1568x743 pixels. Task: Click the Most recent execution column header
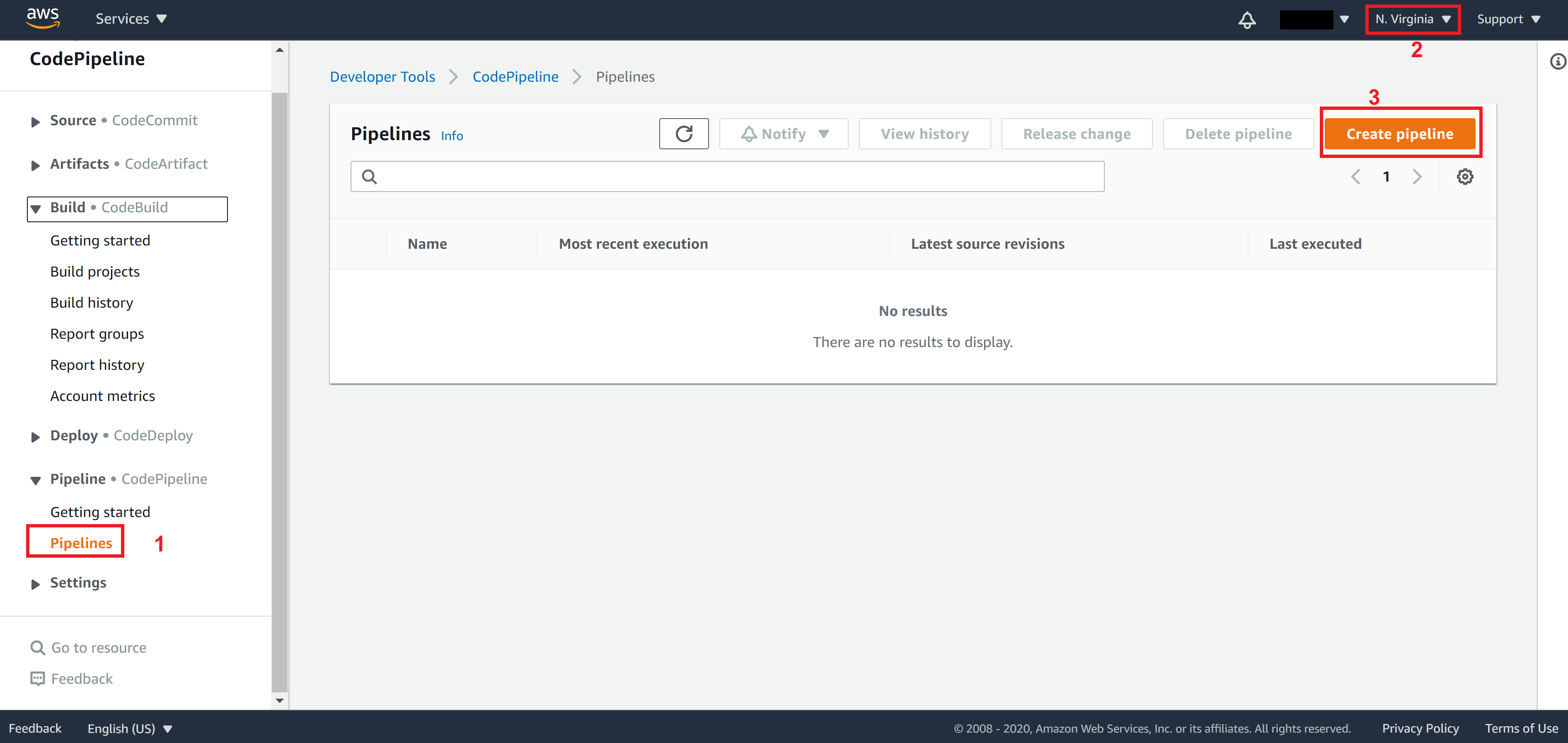click(x=633, y=244)
